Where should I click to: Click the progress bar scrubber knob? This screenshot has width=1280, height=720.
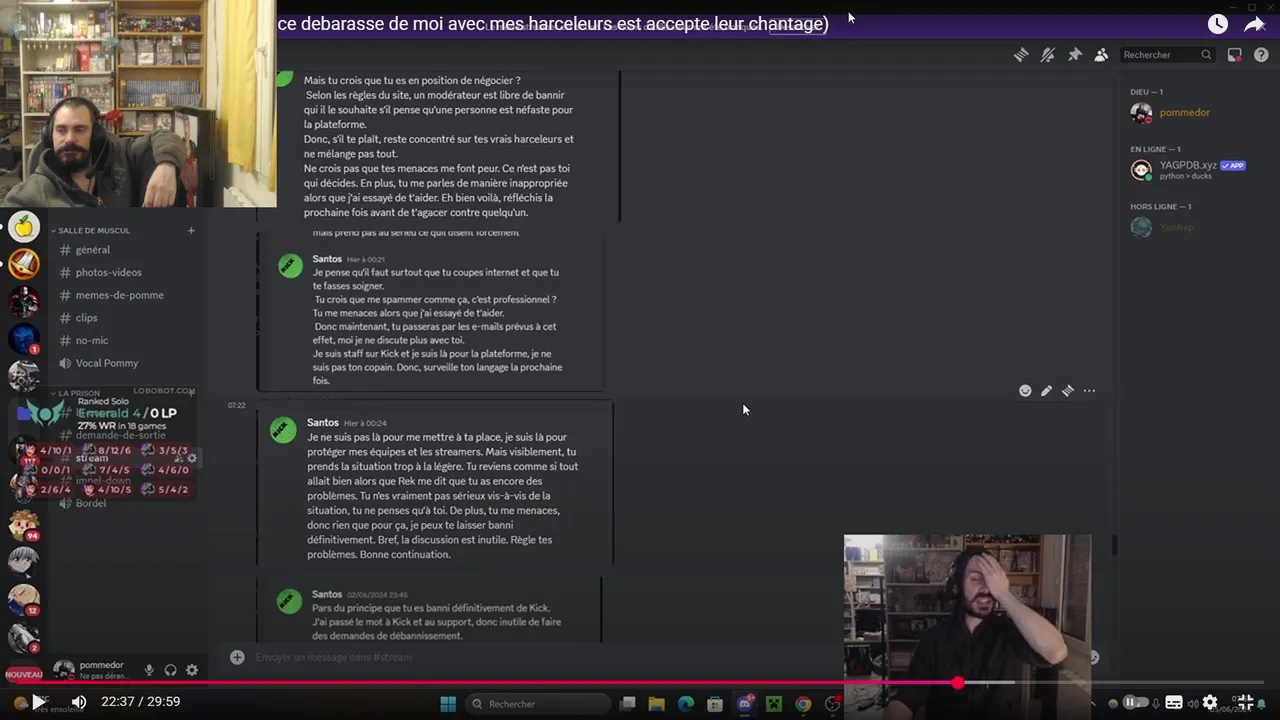tap(958, 683)
